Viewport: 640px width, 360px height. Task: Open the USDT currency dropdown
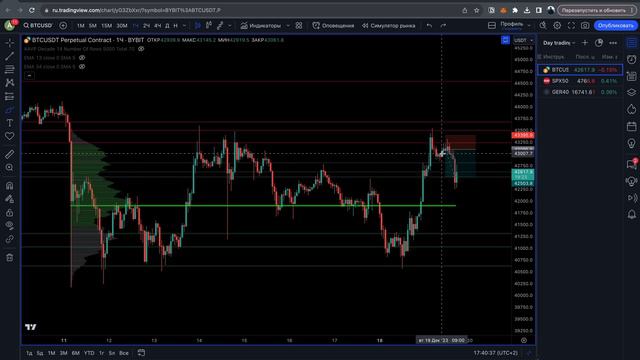523,40
